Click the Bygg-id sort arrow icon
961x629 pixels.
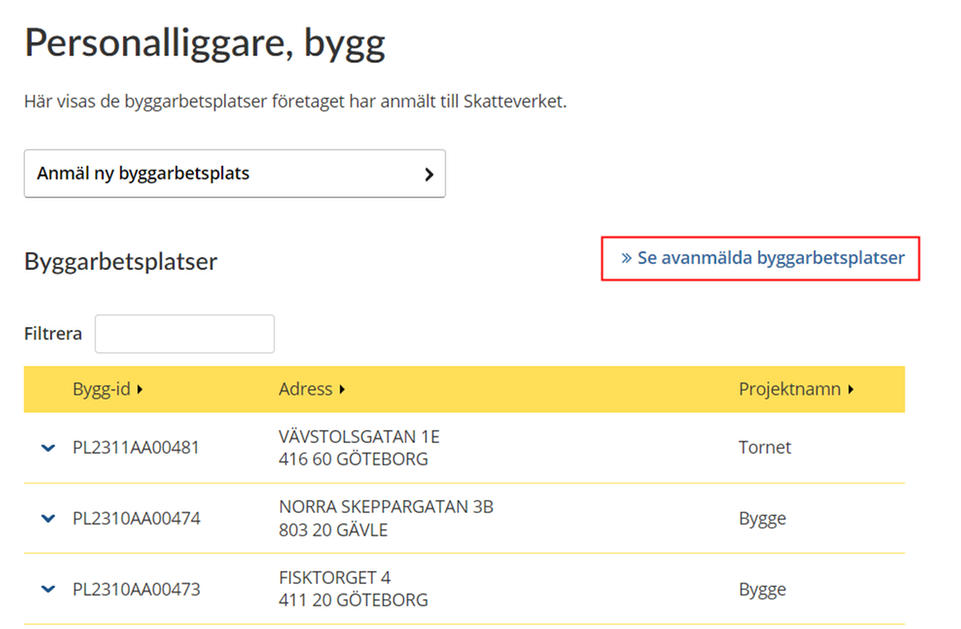tap(140, 389)
